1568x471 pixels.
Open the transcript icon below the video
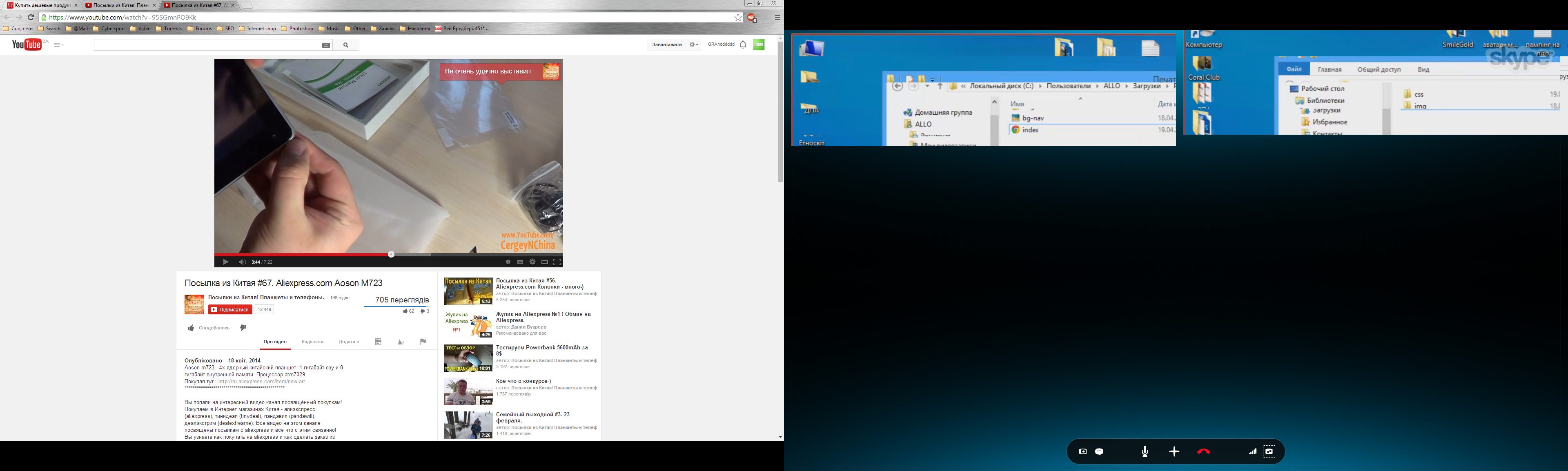tap(378, 342)
